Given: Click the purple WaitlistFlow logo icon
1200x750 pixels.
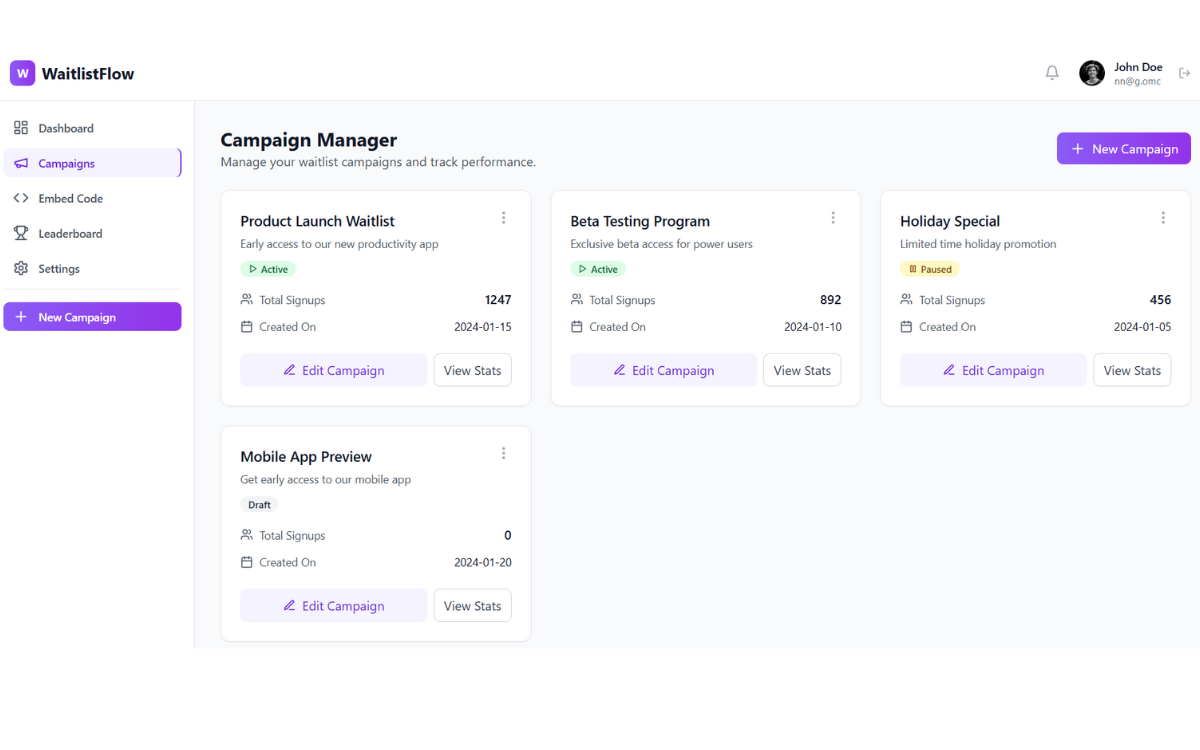Looking at the screenshot, I should click(x=22, y=73).
